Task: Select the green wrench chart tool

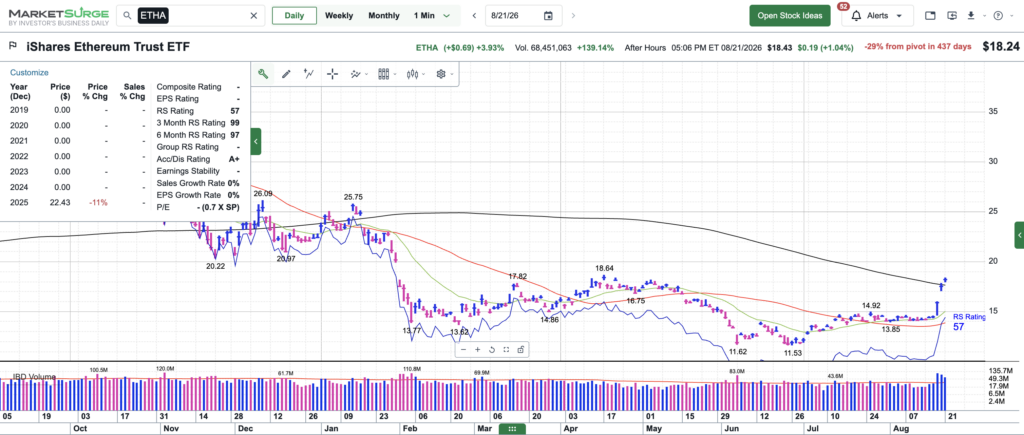Action: [x=263, y=74]
